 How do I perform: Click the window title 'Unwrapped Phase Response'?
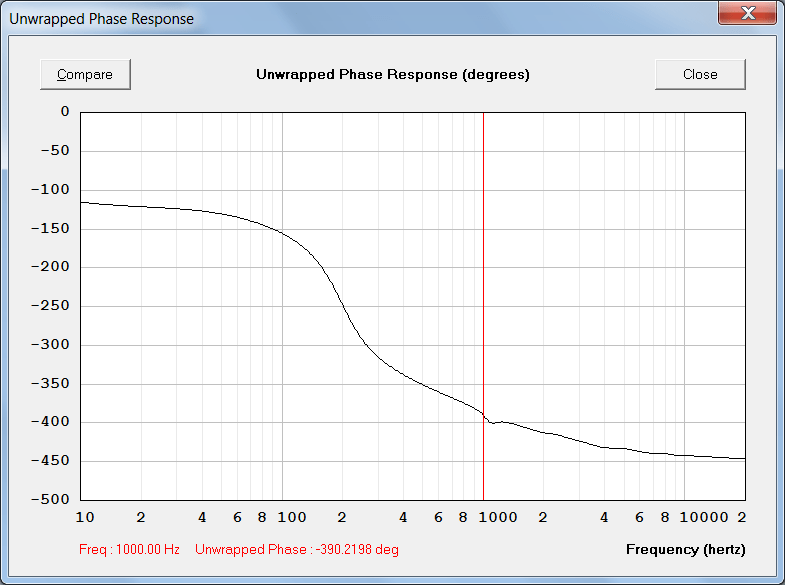(102, 19)
